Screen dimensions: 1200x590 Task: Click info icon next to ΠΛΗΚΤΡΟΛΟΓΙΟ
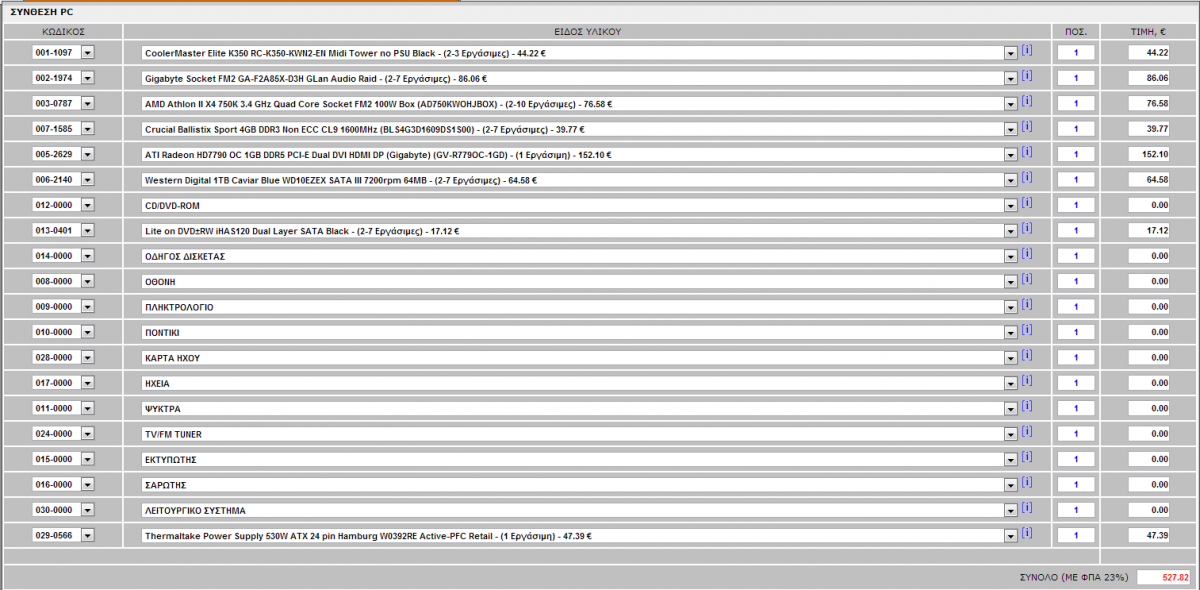click(x=1026, y=304)
